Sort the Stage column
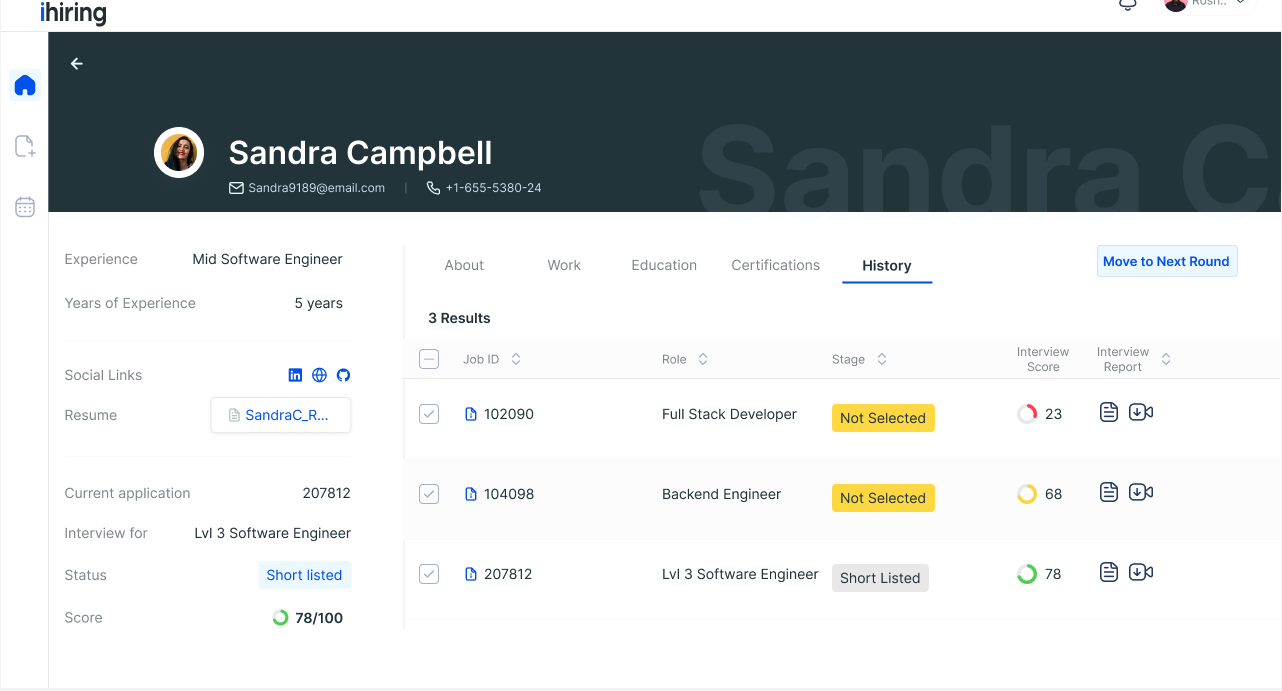 click(881, 358)
